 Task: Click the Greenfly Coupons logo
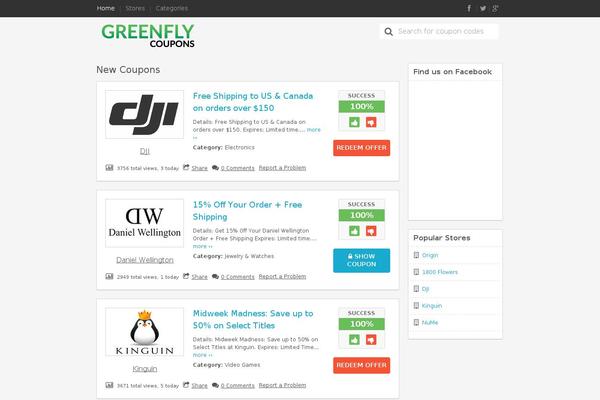[x=148, y=36]
